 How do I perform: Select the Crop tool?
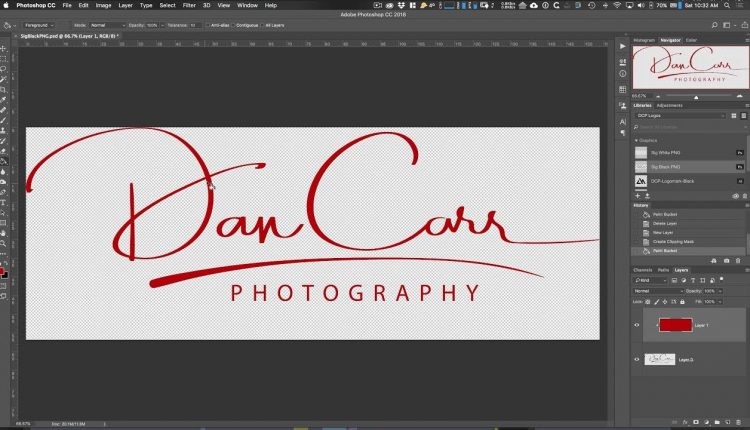coord(3,89)
